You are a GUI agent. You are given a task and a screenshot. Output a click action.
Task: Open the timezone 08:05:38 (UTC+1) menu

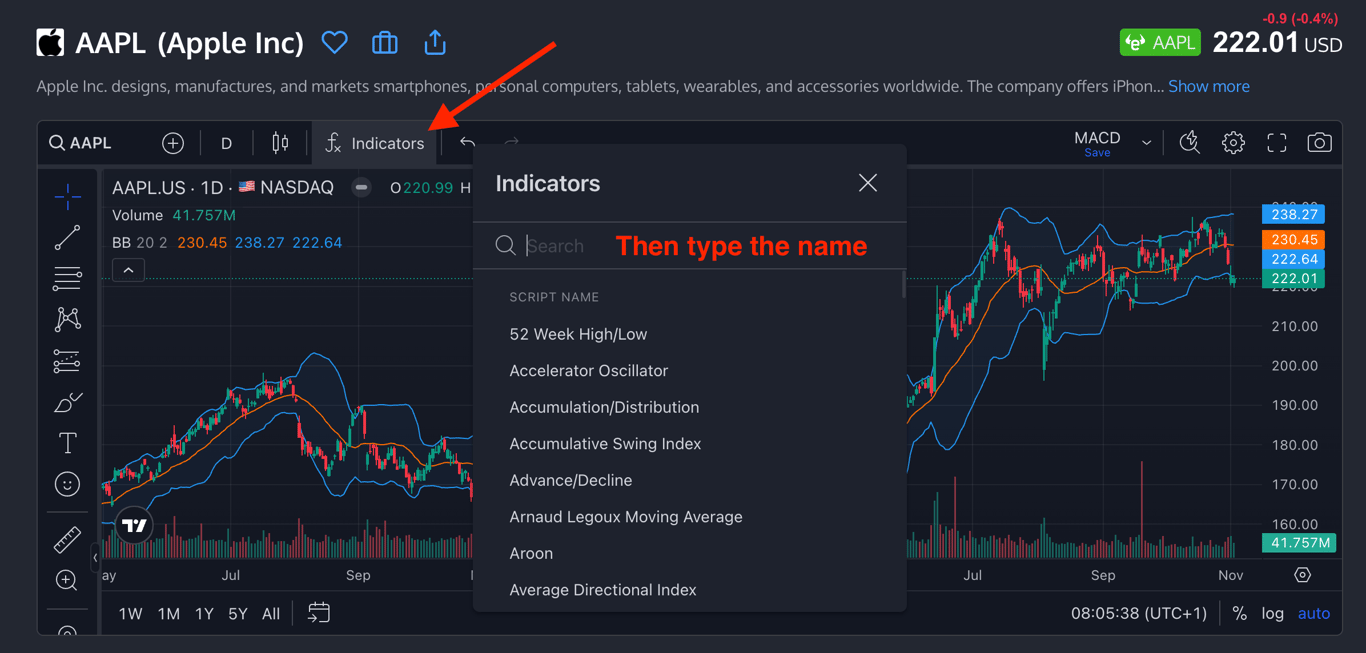[x=1139, y=614]
